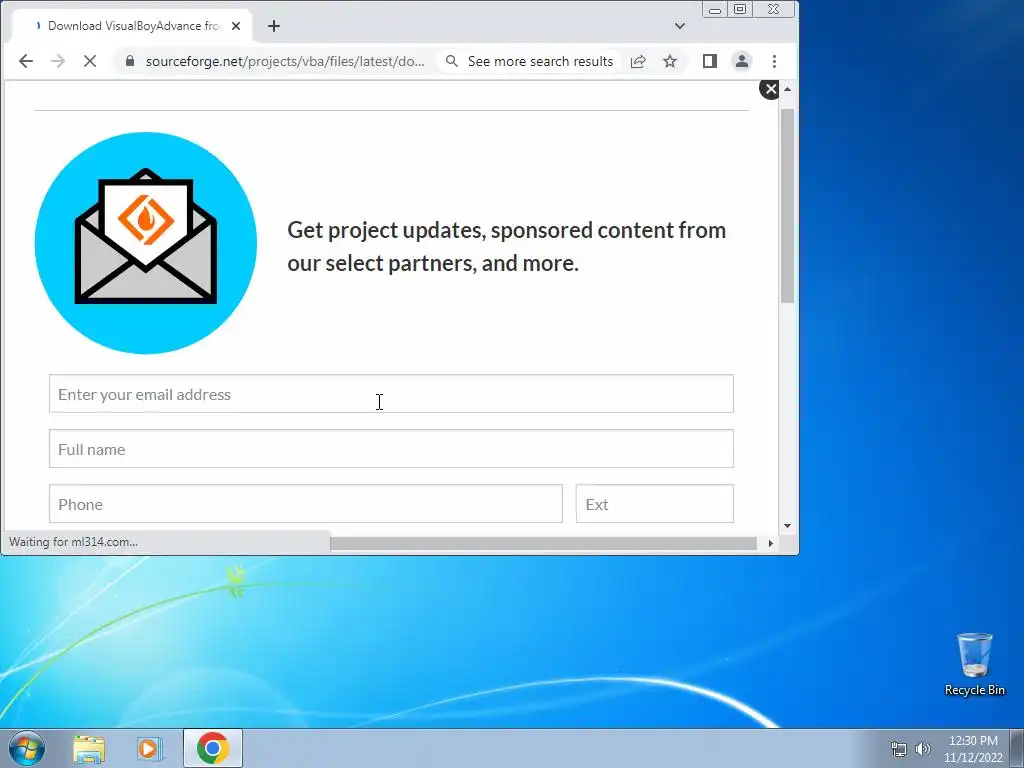The width and height of the screenshot is (1024, 768).
Task: Open the Chrome profile avatar
Action: 742,61
